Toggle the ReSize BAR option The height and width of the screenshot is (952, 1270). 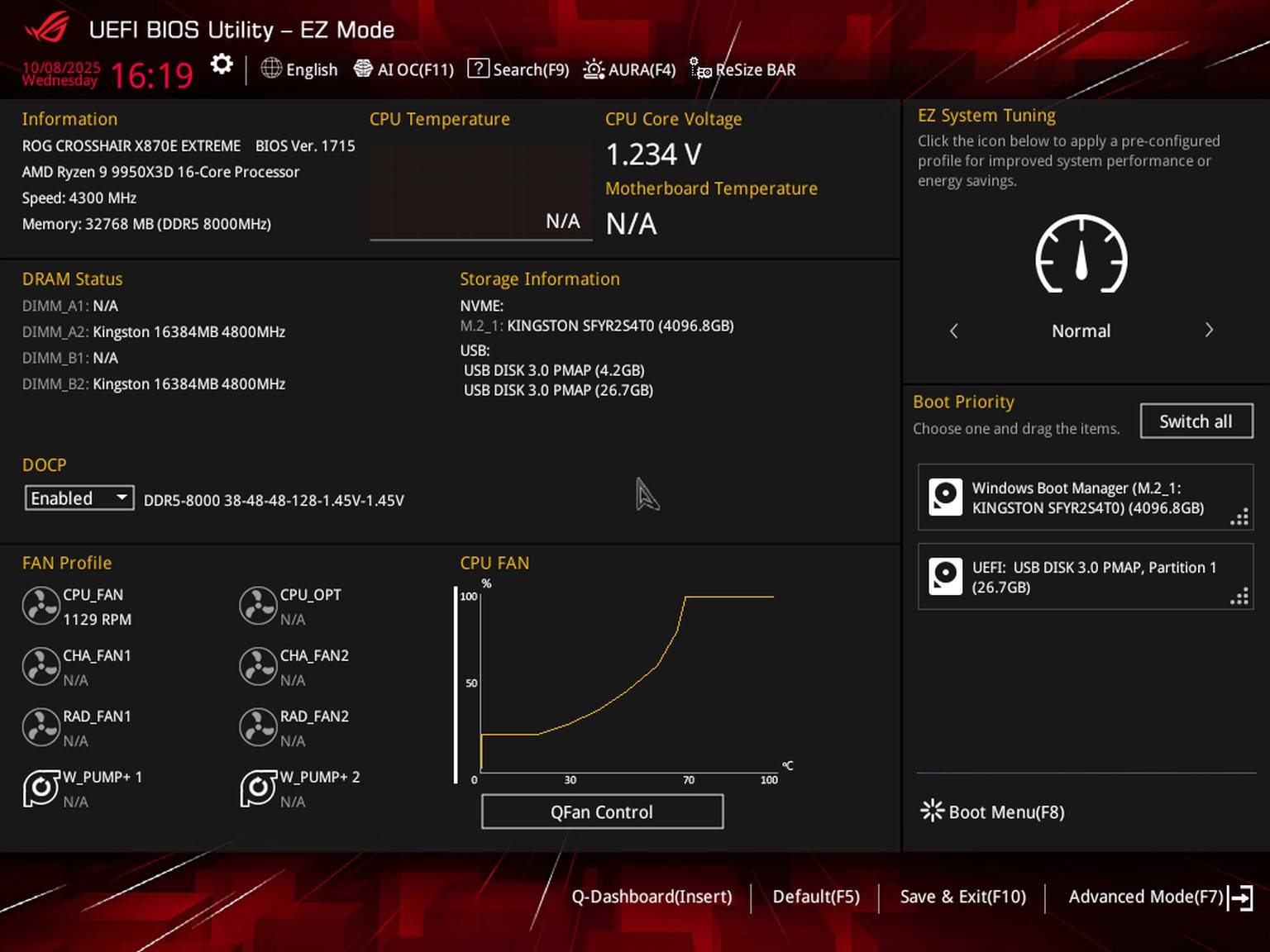[743, 69]
